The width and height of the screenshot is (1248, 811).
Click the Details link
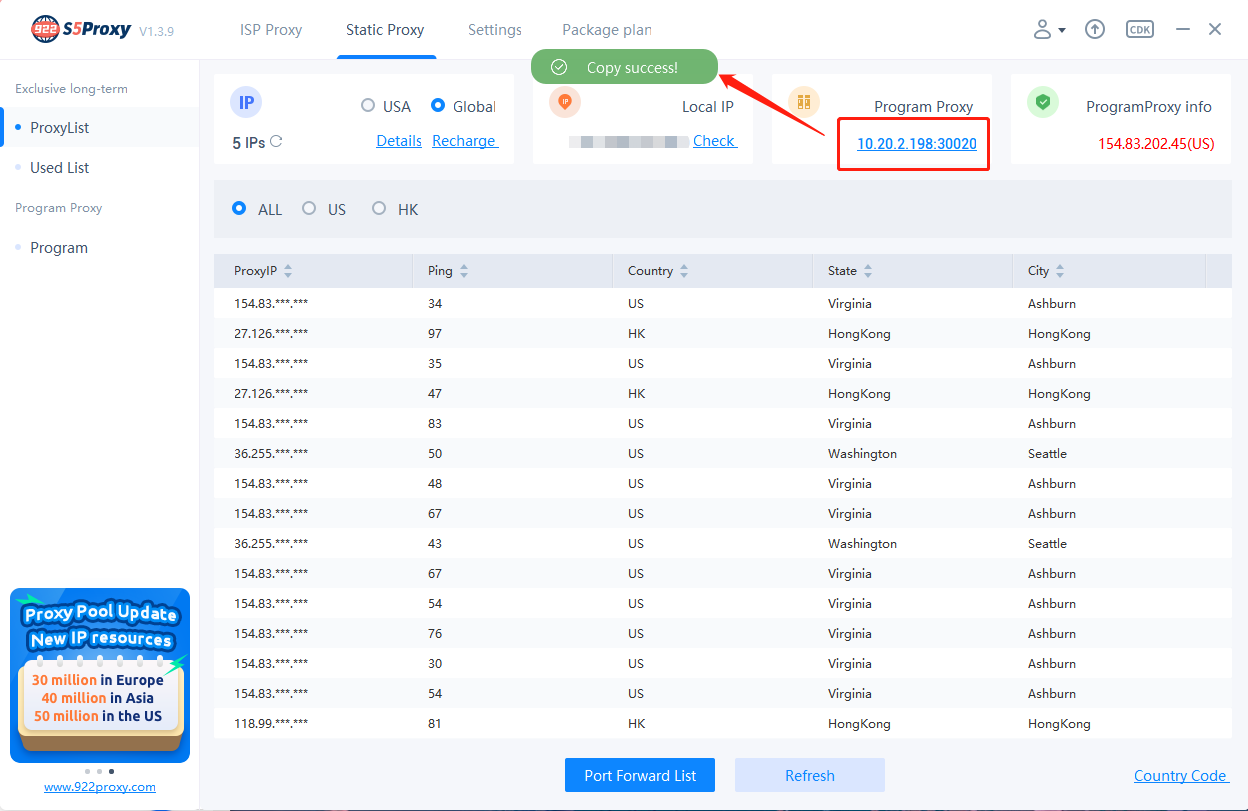[399, 141]
